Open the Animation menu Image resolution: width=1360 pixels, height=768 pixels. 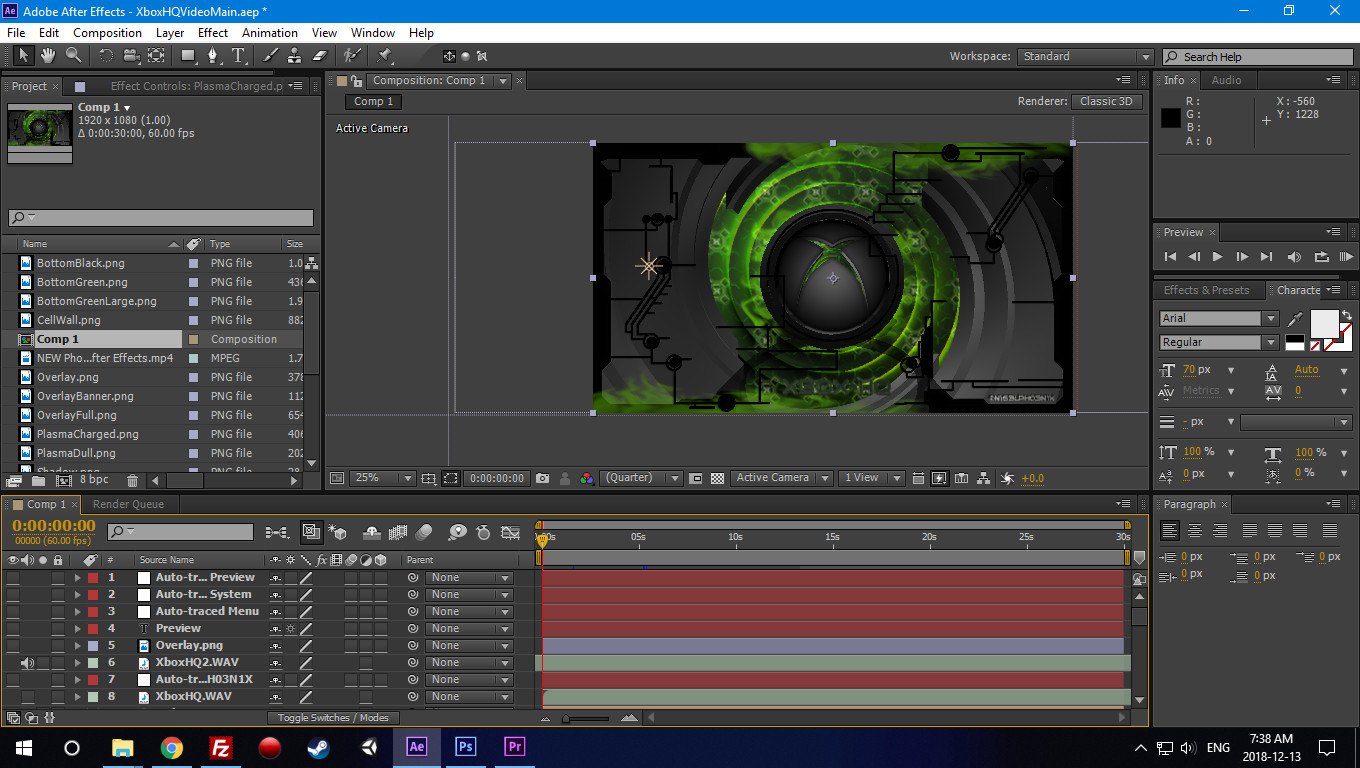pyautogui.click(x=270, y=33)
